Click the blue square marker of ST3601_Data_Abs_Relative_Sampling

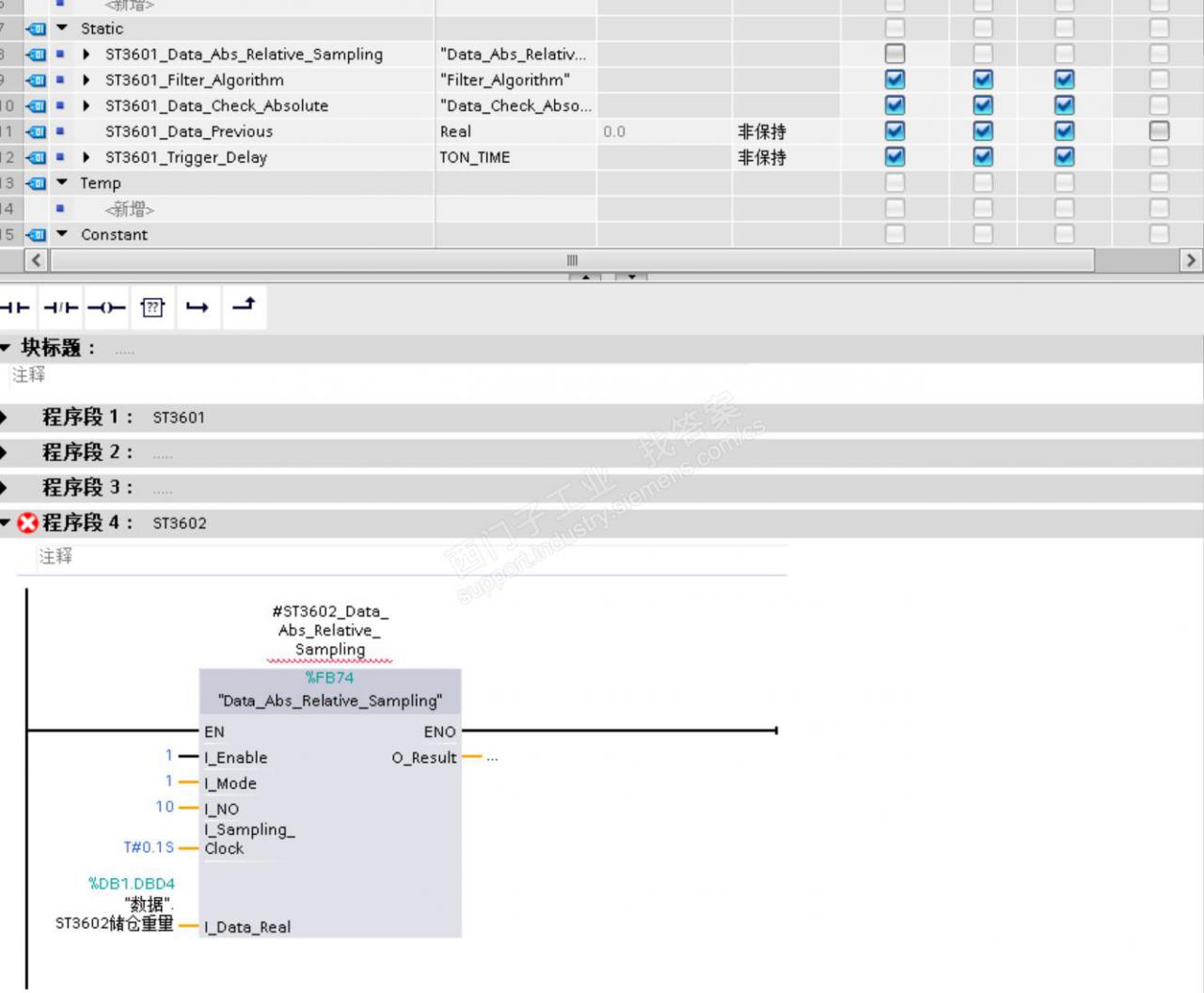tap(60, 55)
